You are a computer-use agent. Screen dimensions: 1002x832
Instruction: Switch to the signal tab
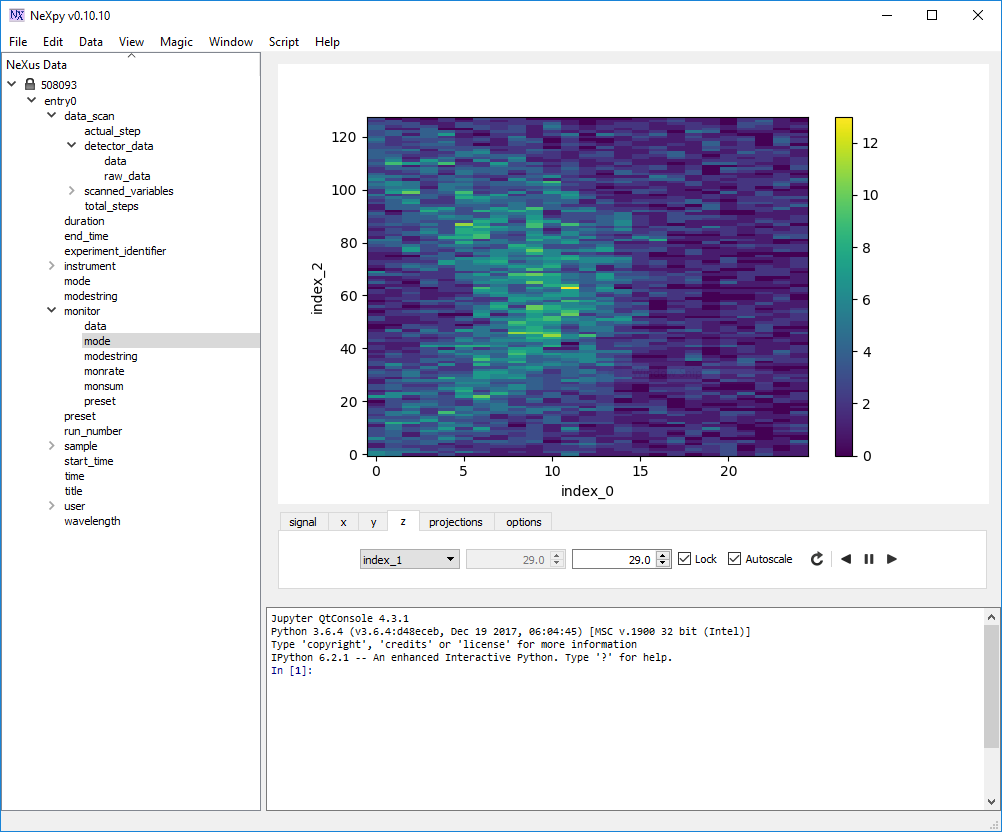[302, 522]
